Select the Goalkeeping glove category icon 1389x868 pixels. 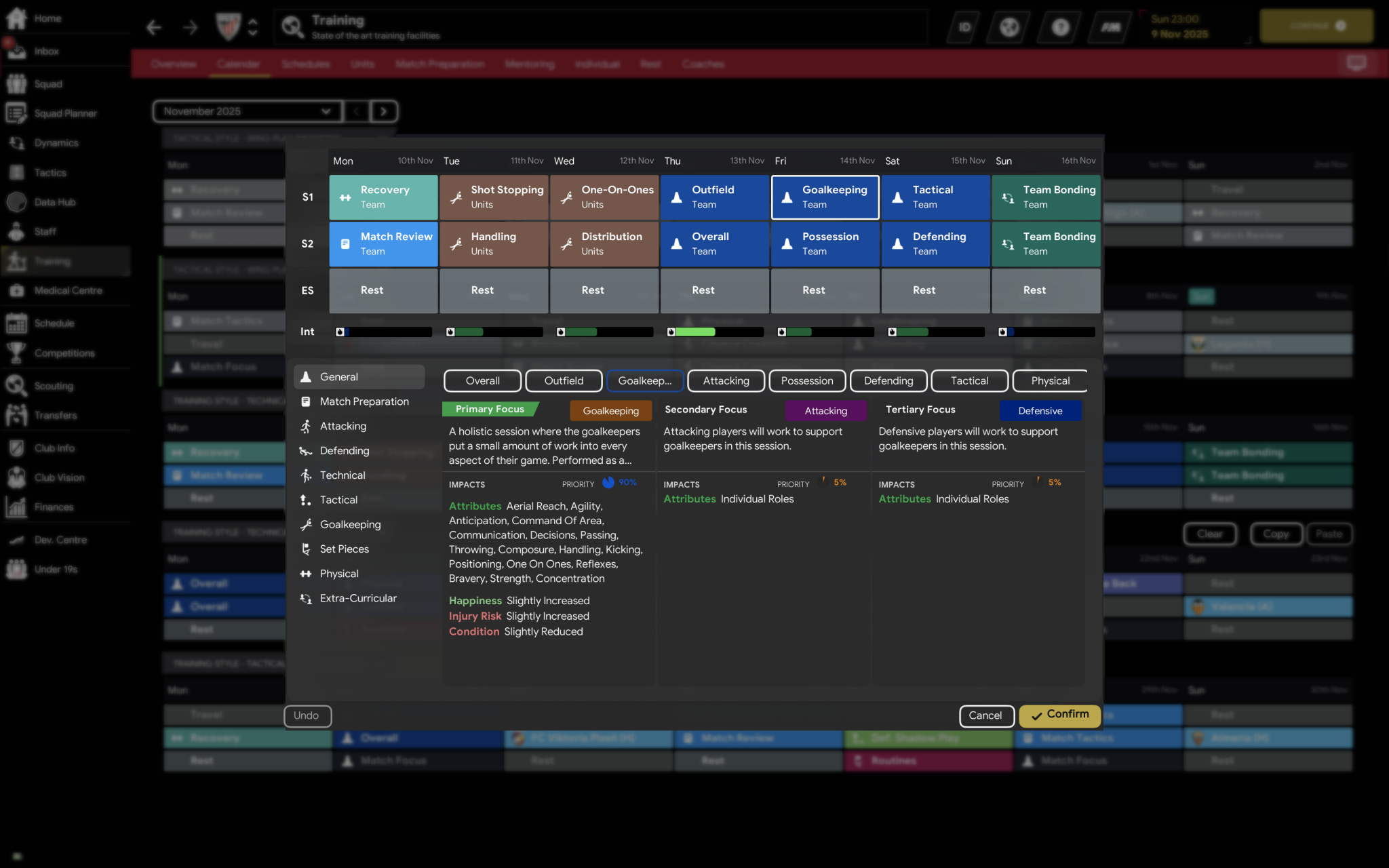click(x=306, y=524)
